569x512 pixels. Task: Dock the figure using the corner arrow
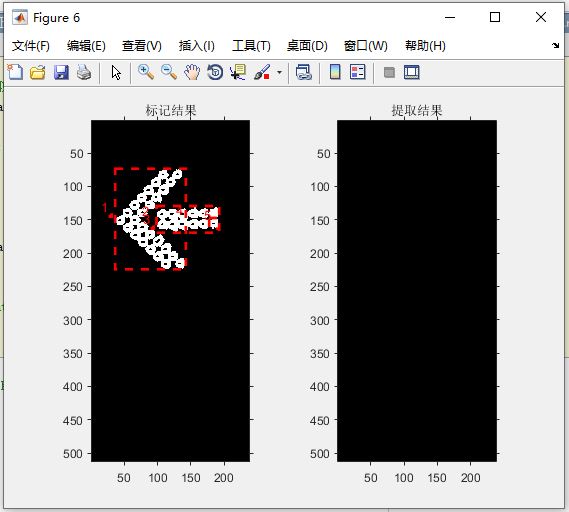[x=556, y=45]
